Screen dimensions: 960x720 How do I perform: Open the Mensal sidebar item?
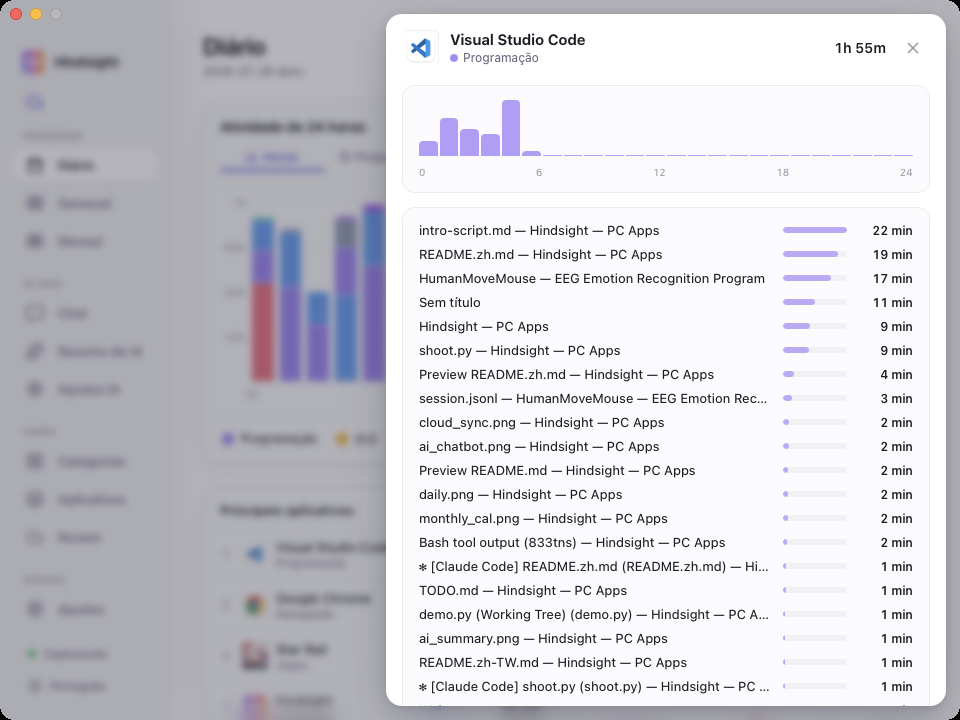click(x=84, y=241)
